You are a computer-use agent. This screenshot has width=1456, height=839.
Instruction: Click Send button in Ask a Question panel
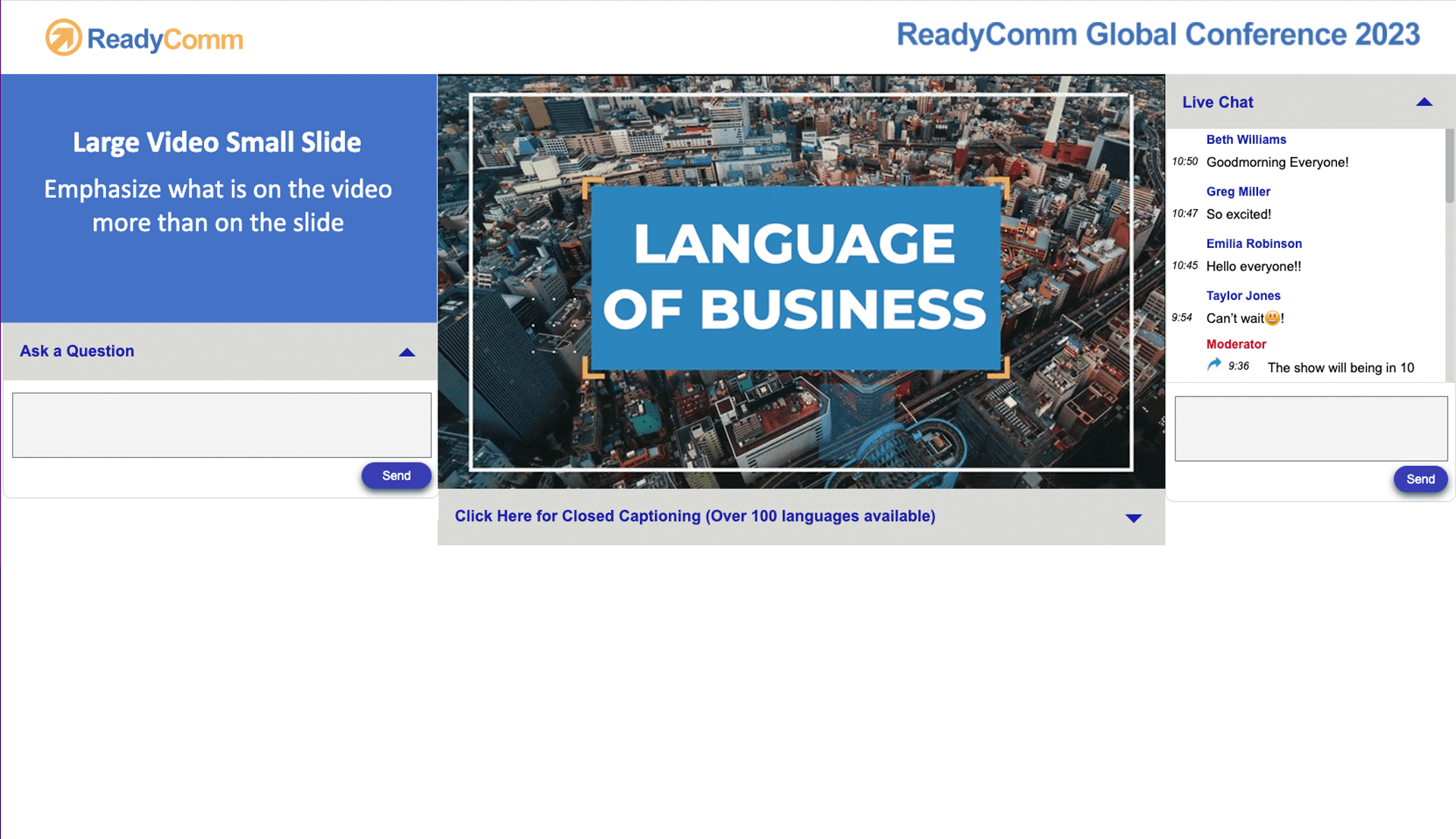pyautogui.click(x=396, y=476)
